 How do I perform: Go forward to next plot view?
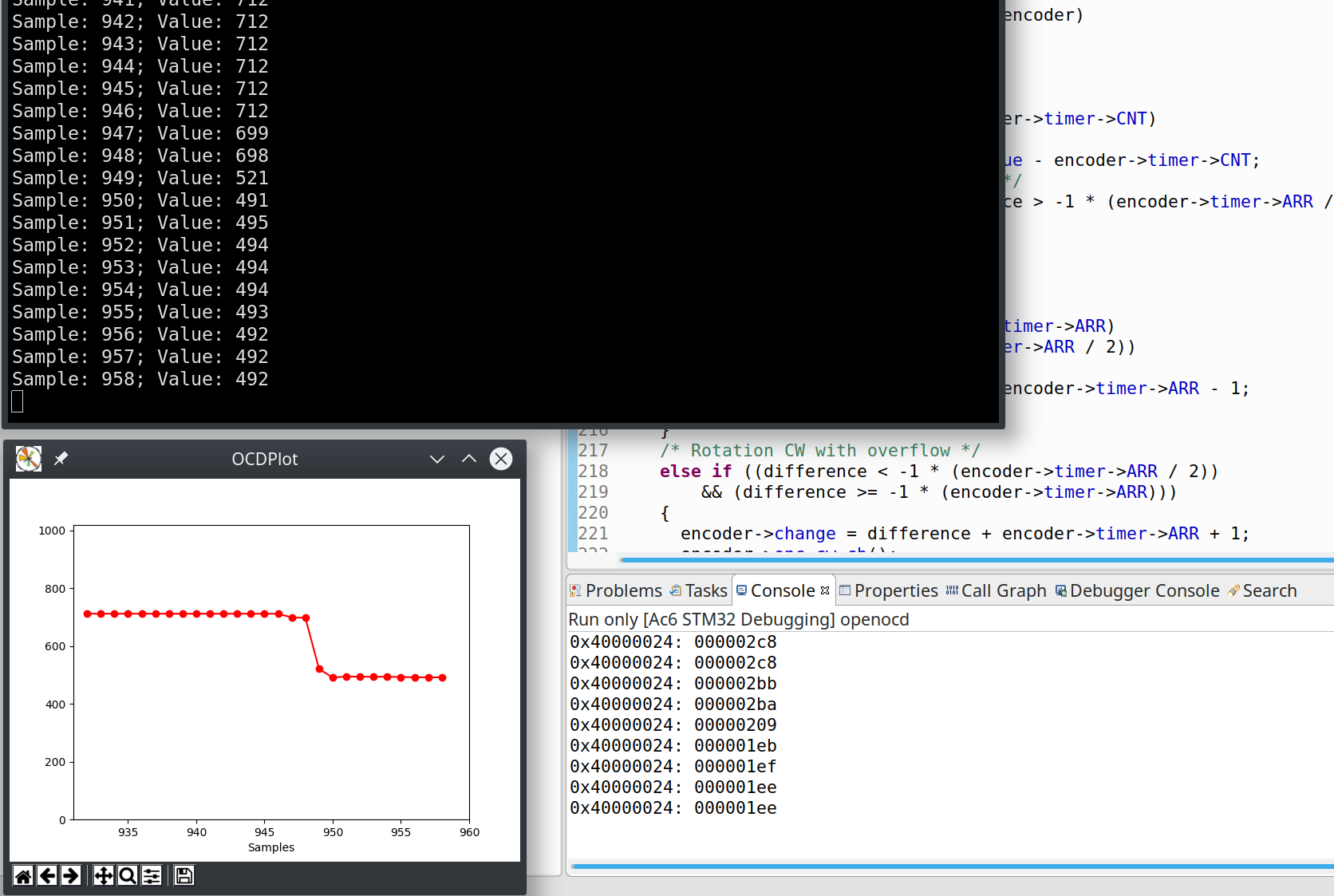click(70, 876)
